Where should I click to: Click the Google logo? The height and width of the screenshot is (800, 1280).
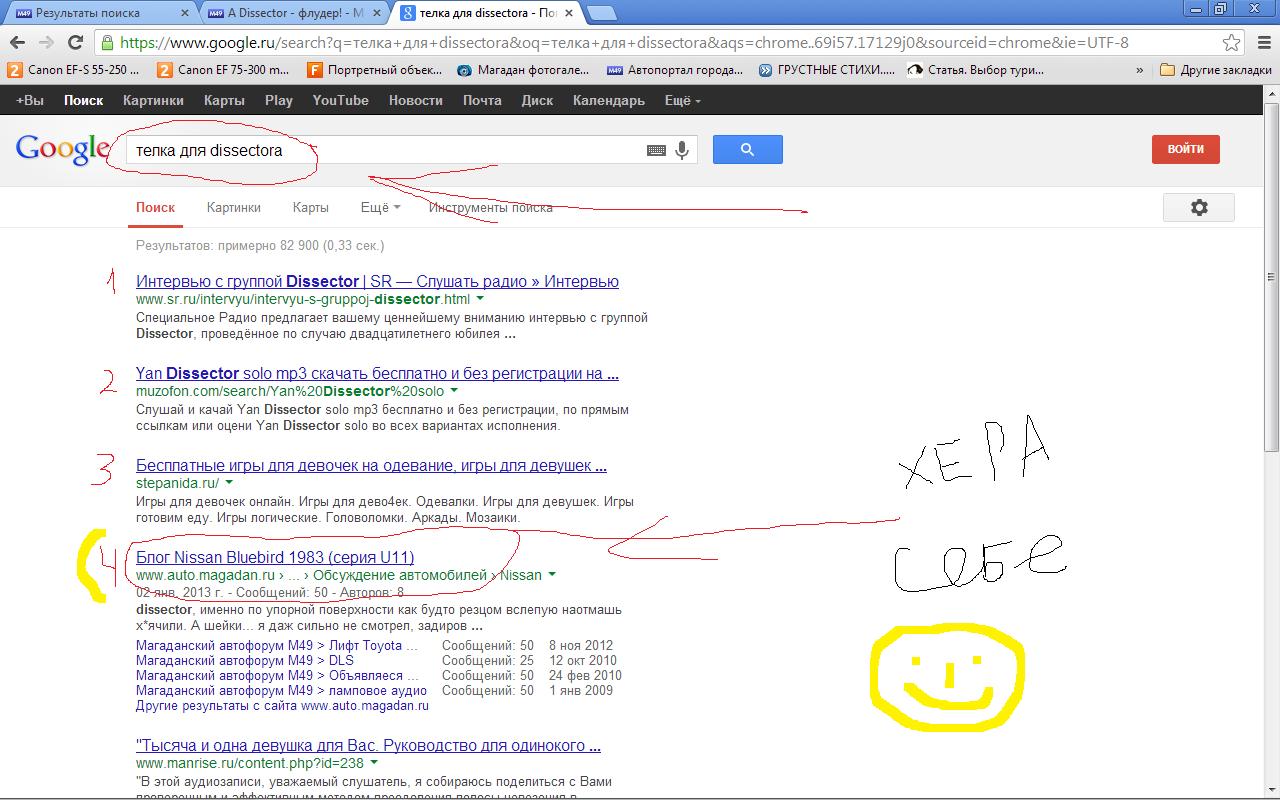pos(62,149)
